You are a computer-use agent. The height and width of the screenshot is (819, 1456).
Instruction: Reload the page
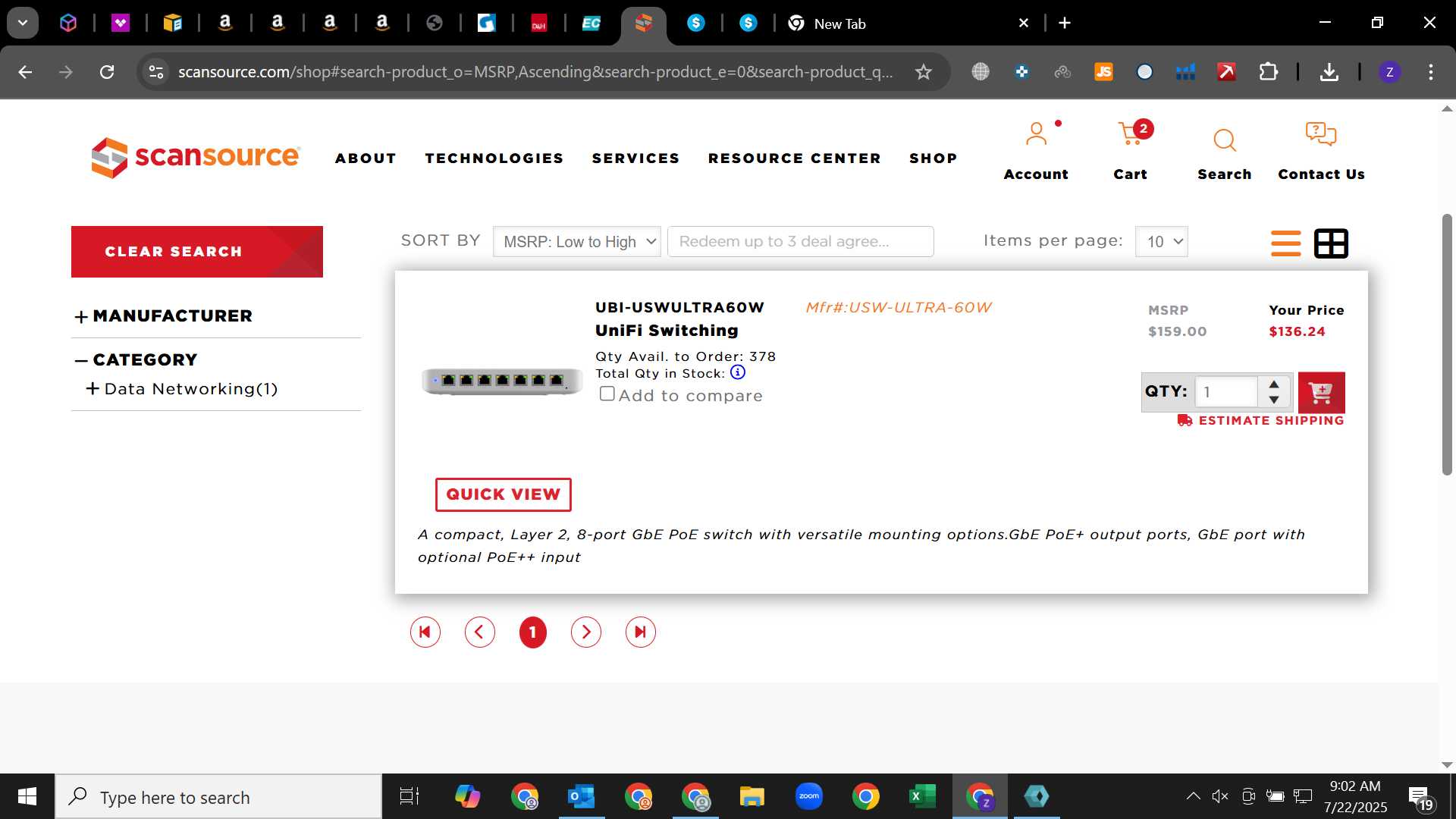tap(107, 72)
